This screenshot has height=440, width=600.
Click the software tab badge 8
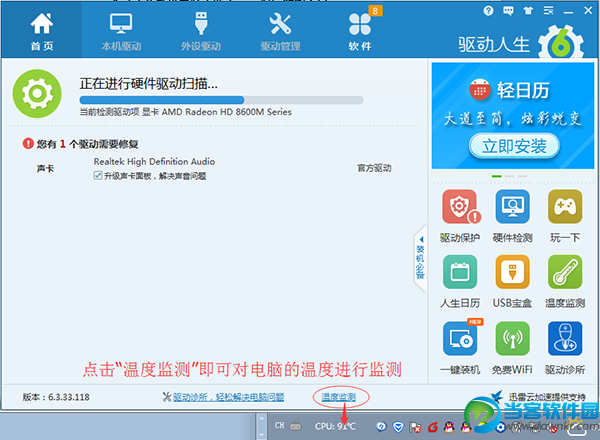[x=375, y=11]
